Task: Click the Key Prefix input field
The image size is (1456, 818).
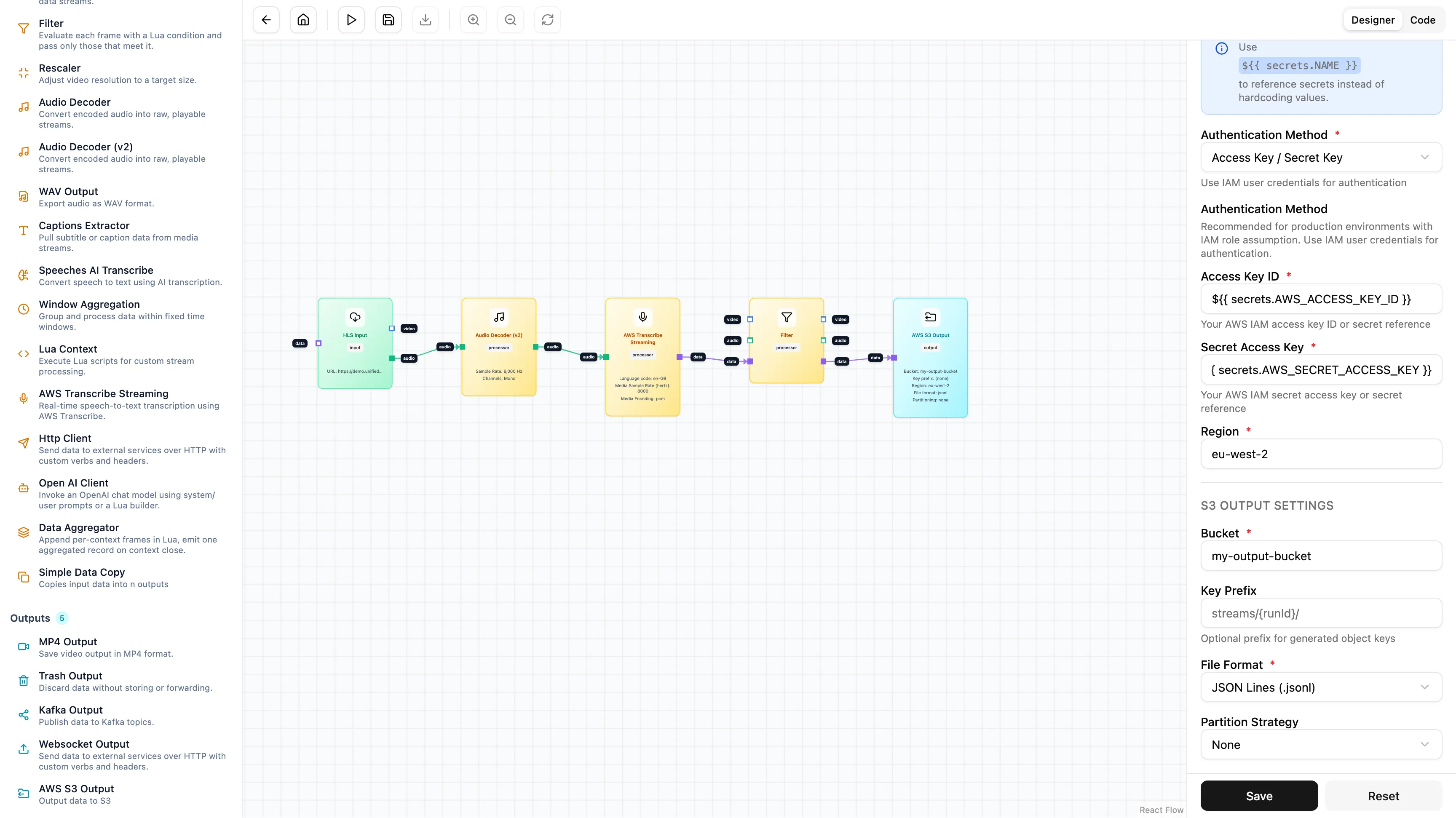Action: (x=1321, y=613)
